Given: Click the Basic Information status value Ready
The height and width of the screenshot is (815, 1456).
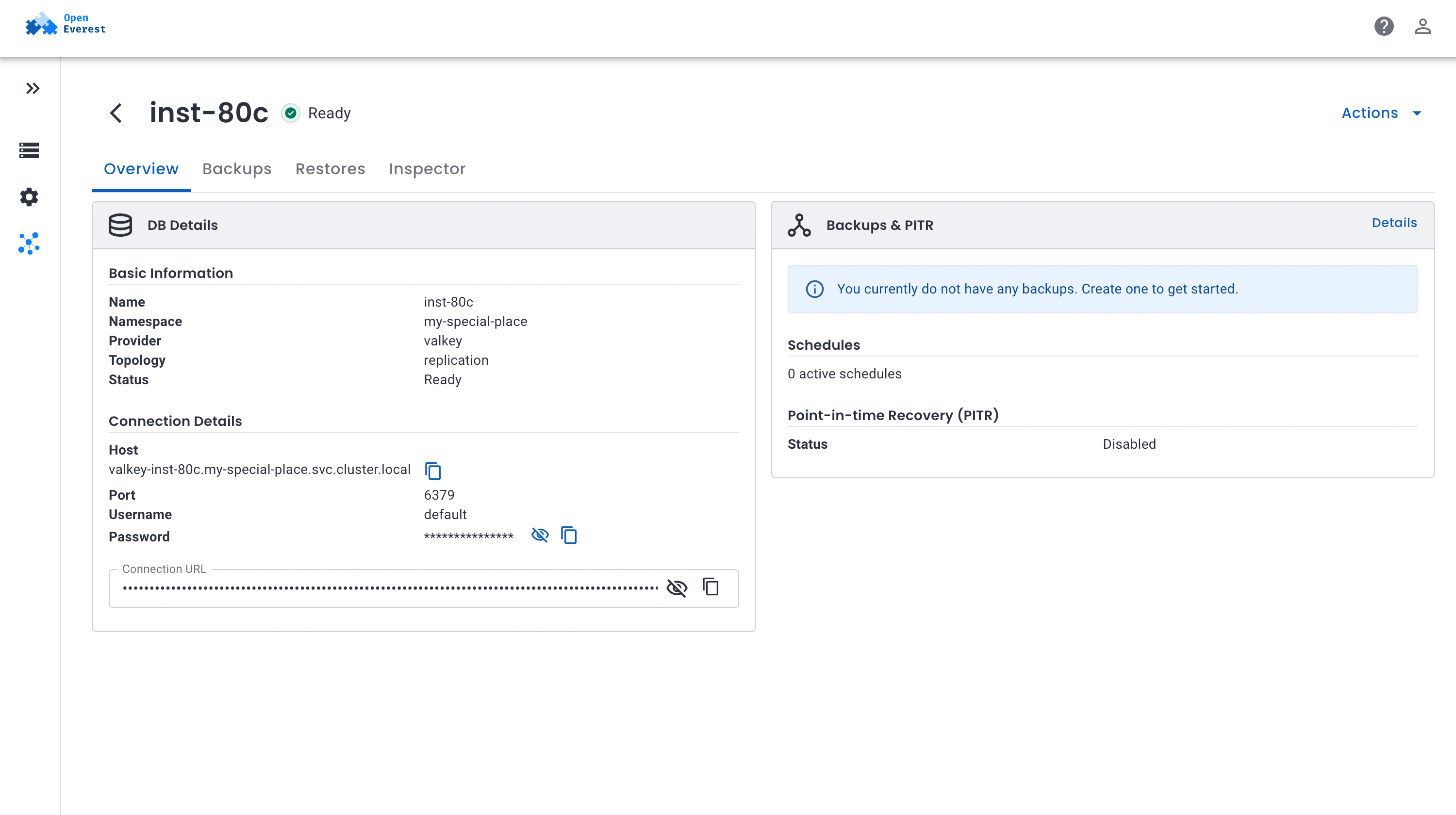Looking at the screenshot, I should 443,380.
